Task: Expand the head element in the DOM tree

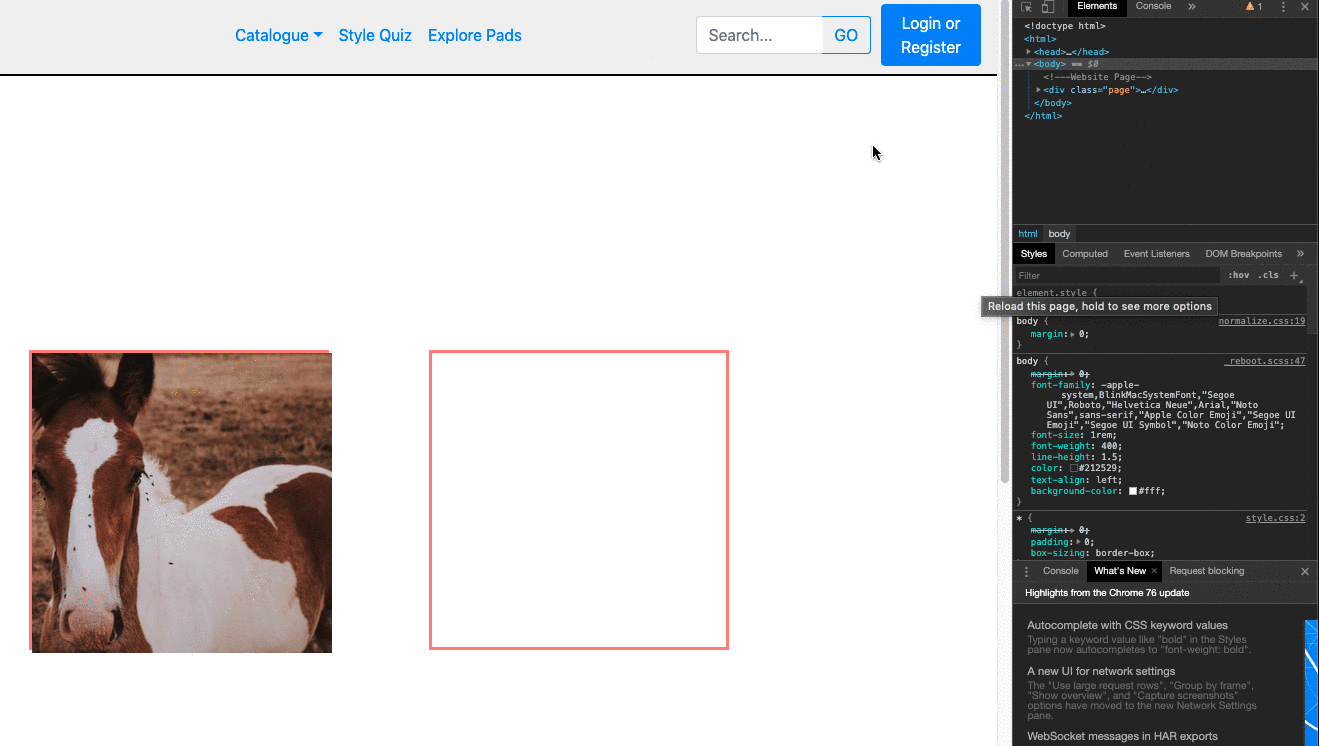Action: coord(1029,51)
